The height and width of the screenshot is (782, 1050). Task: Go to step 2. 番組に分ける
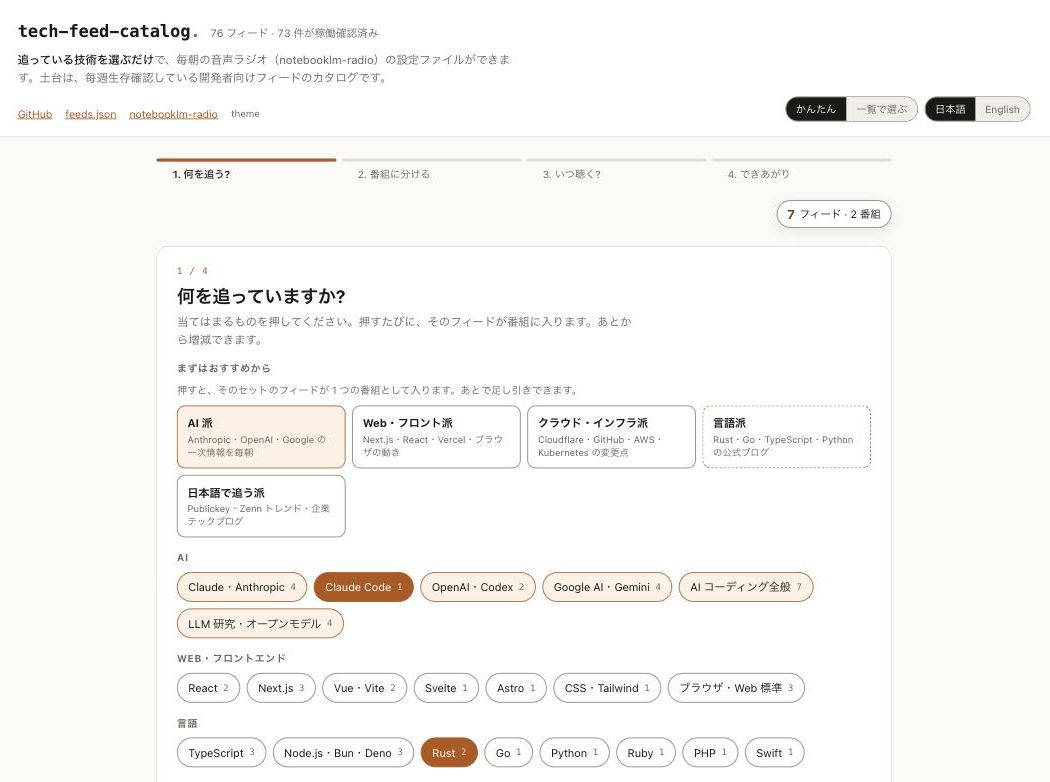(431, 169)
